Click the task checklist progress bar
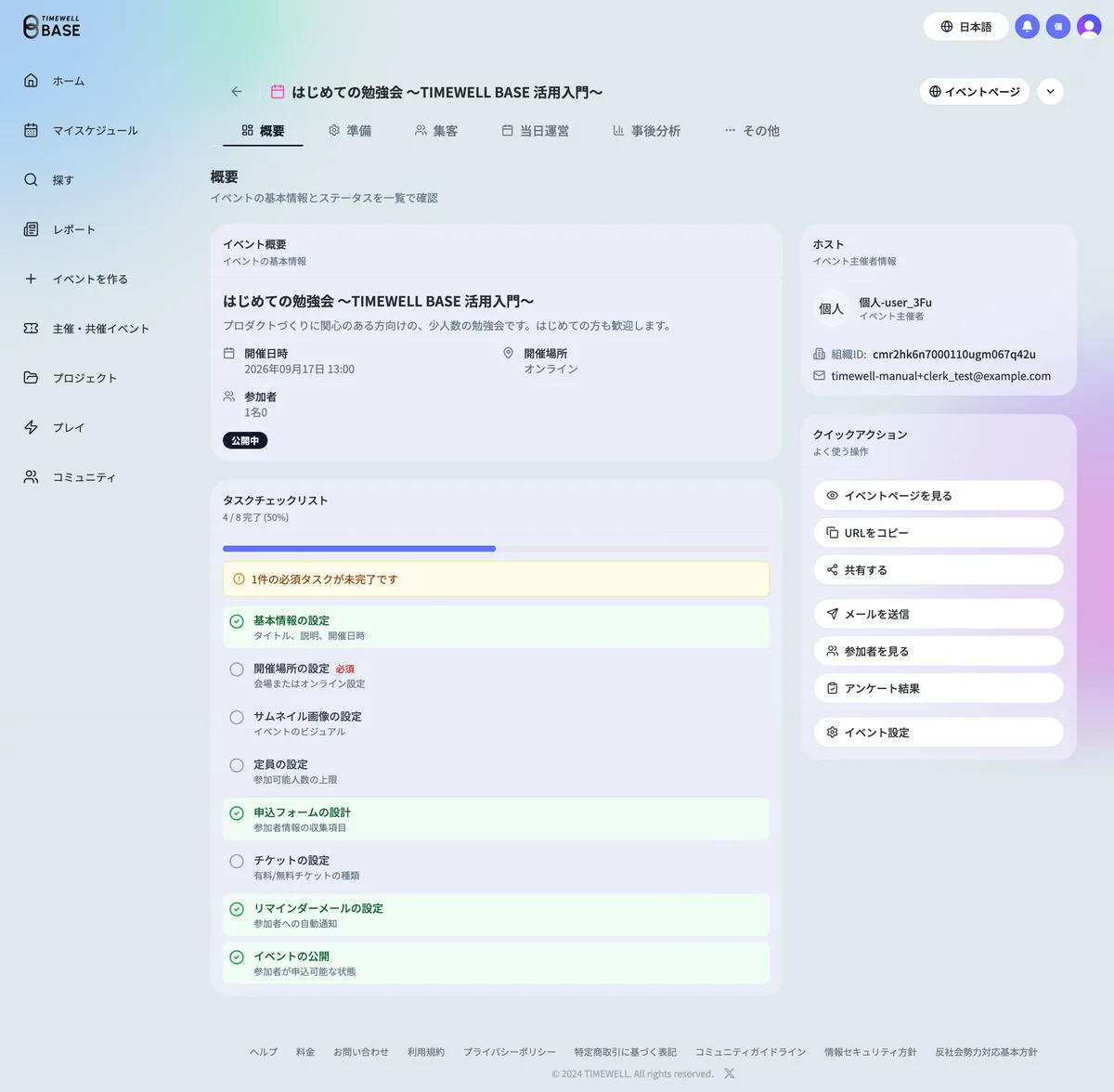This screenshot has height=1092, width=1114. pyautogui.click(x=496, y=549)
